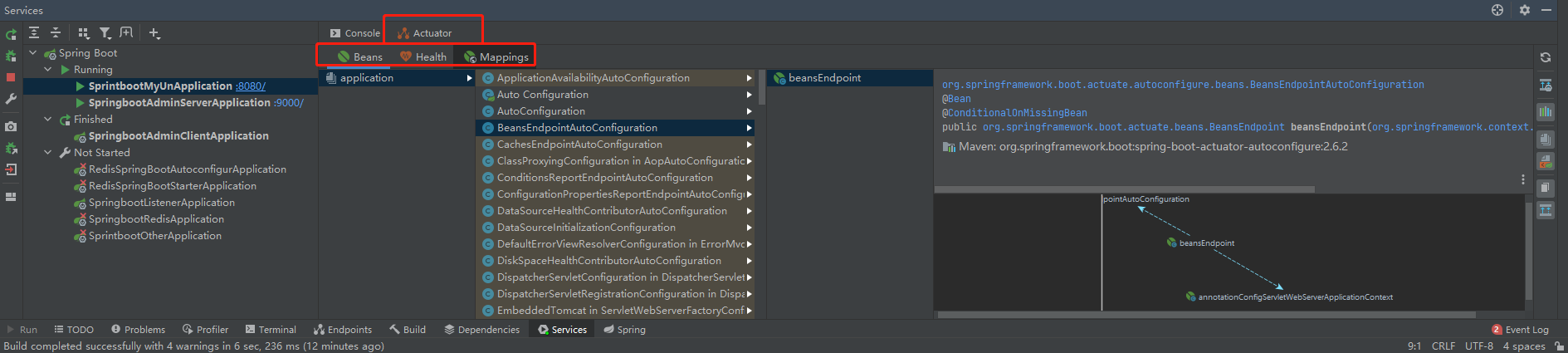Collapse the Running group
Image resolution: width=1568 pixels, height=353 pixels.
(x=48, y=70)
